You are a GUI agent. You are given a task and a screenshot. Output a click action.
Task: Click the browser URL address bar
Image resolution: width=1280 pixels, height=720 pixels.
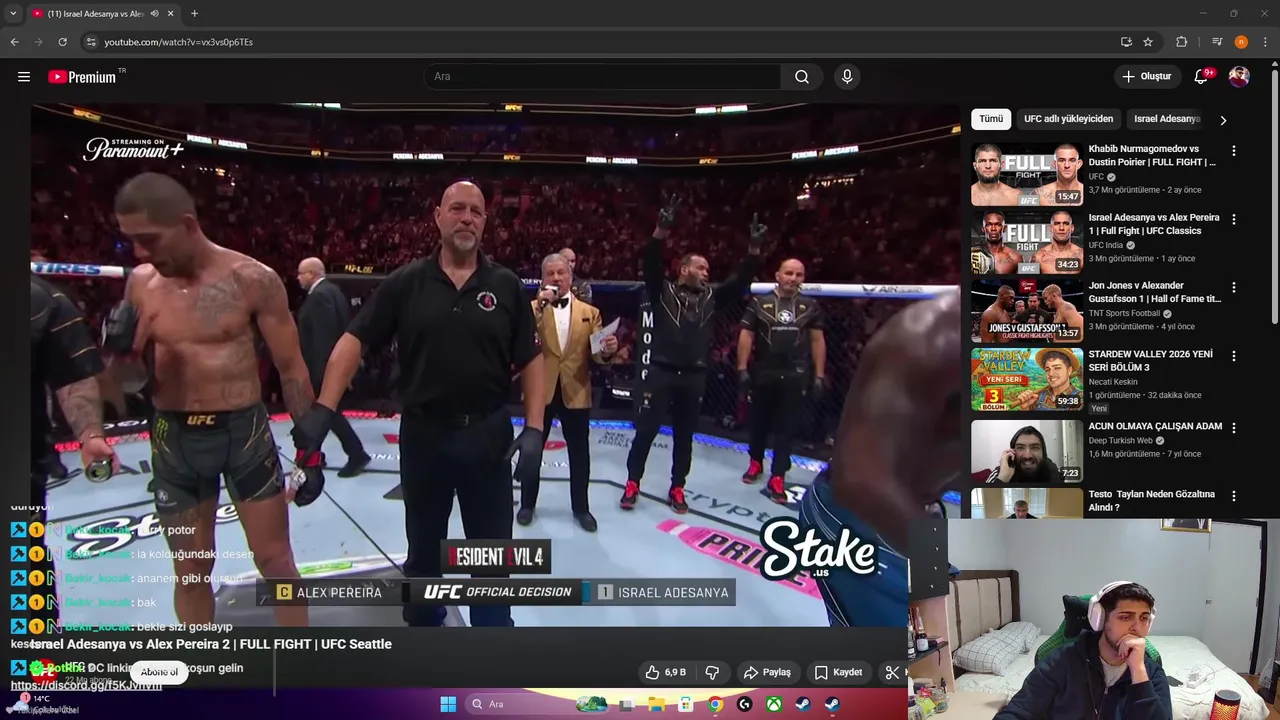coord(600,42)
